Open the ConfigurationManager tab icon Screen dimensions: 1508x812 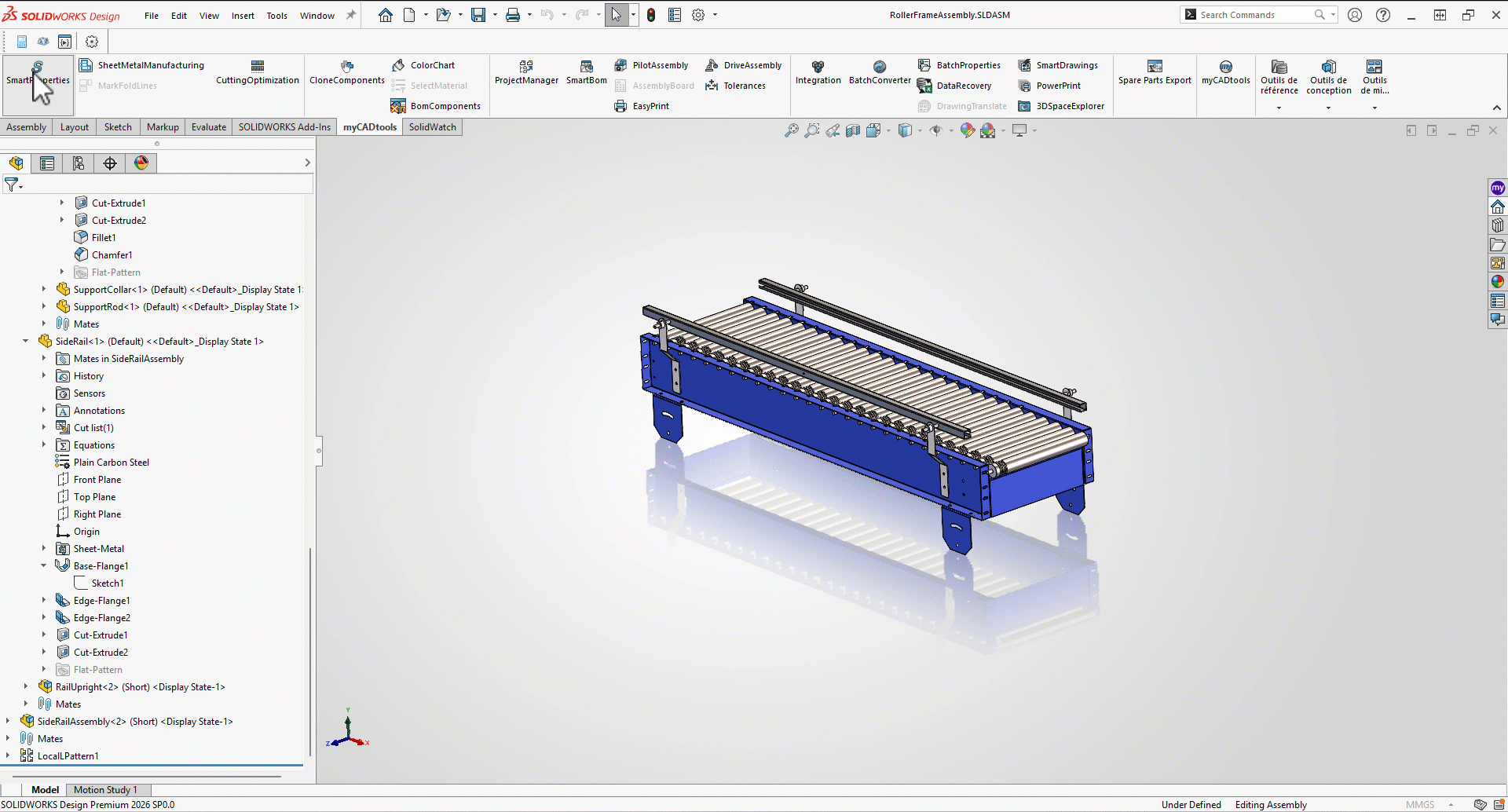[x=79, y=163]
